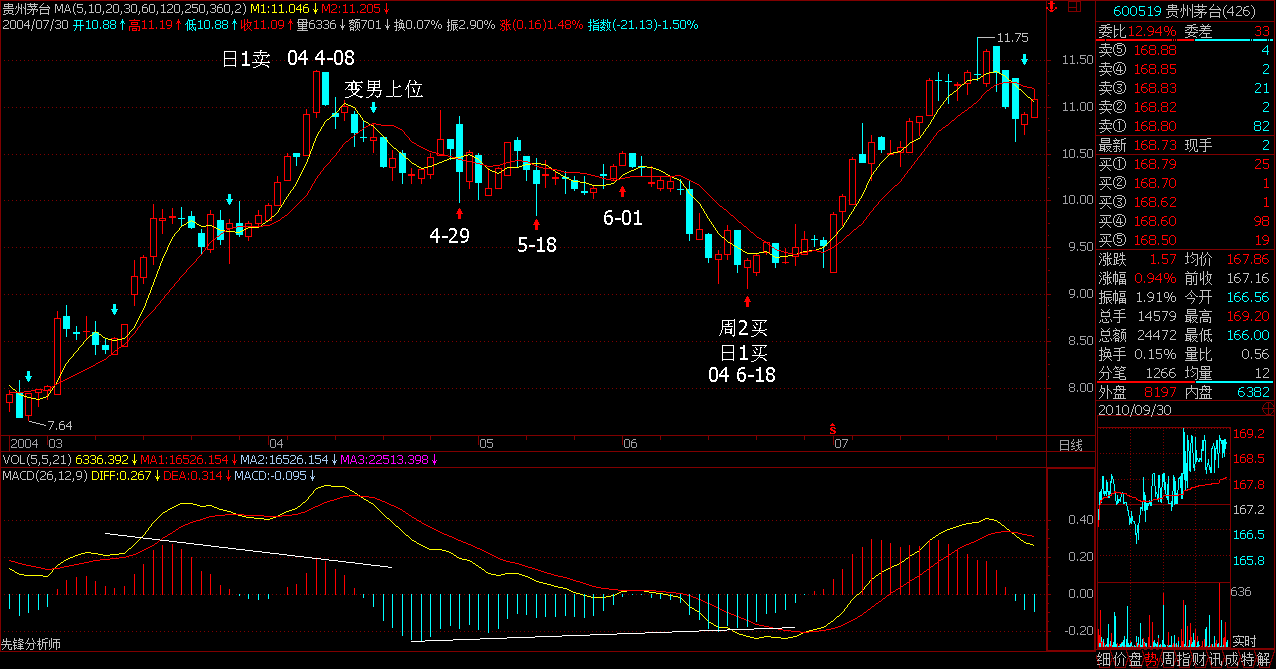
Task: Switch to the 细 tab in bottom panel
Action: (1104, 659)
